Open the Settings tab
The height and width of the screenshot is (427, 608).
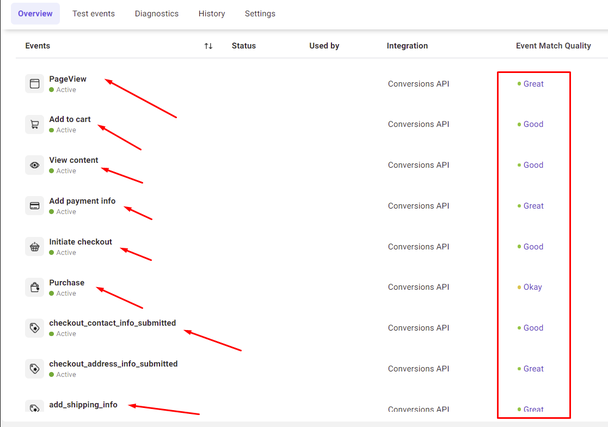pos(260,14)
